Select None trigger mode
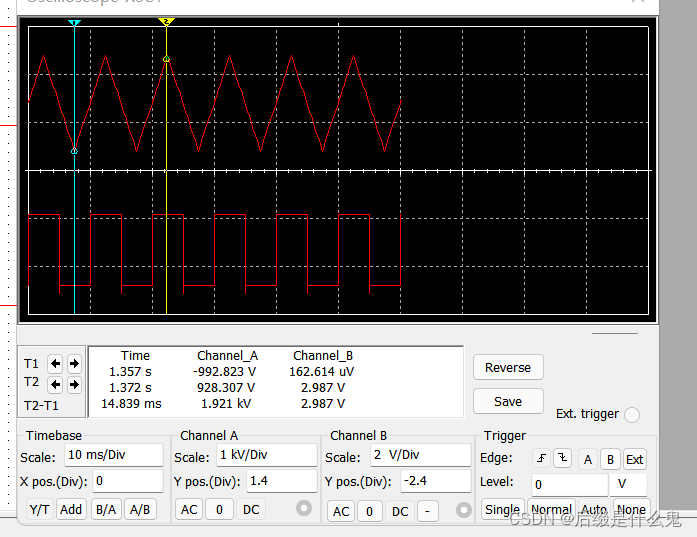This screenshot has width=697, height=537. pos(631,509)
